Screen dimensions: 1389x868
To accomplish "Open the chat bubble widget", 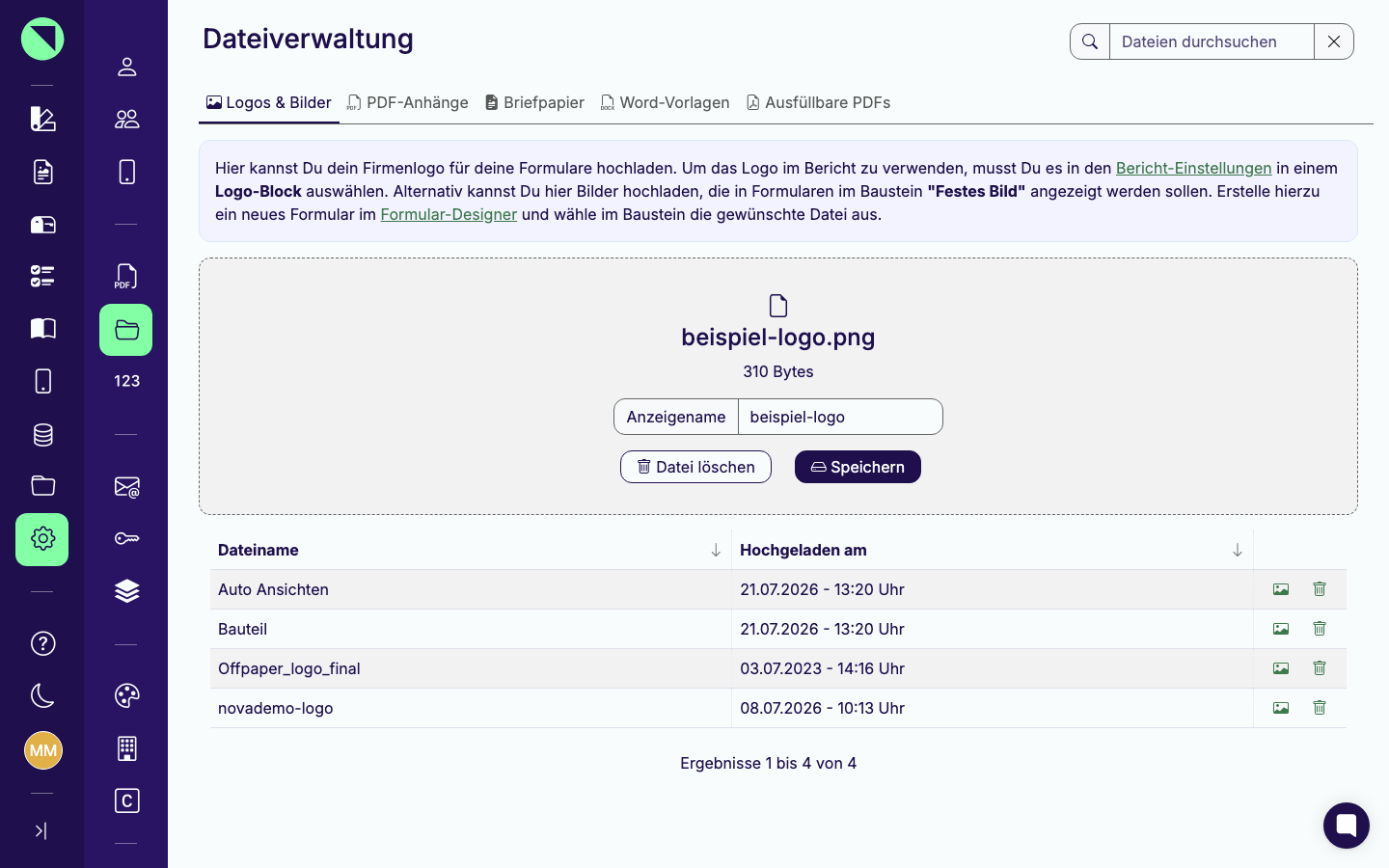I will tap(1347, 826).
